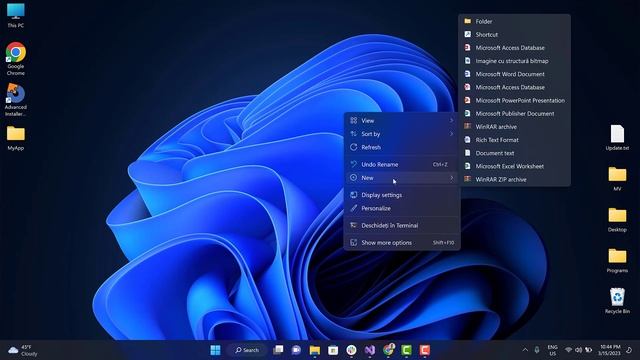The image size is (640, 360).
Task: Open the Wi-Fi network tray icon
Action: point(568,350)
